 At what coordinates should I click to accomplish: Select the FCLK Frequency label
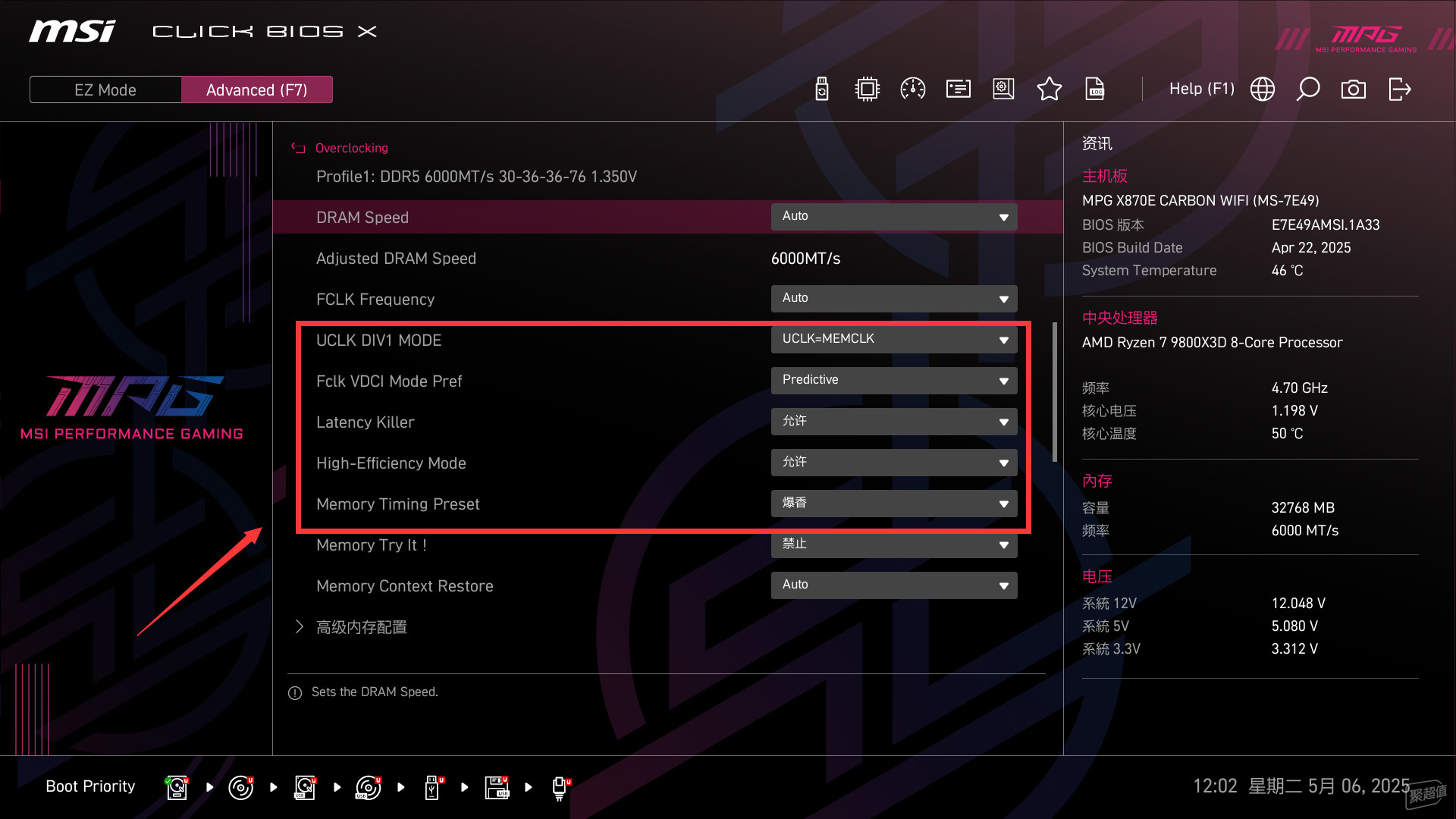[x=375, y=300]
